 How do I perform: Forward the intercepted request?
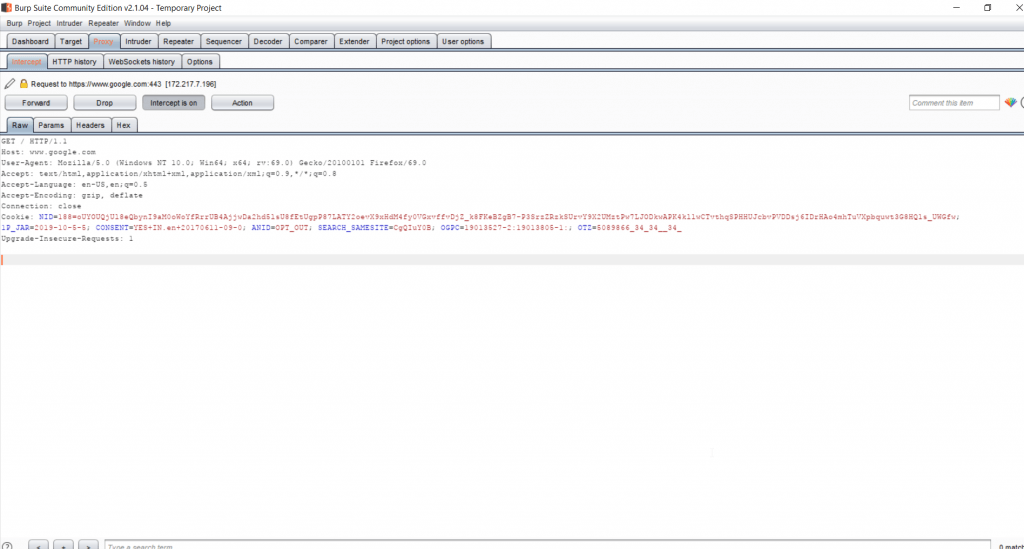36,102
